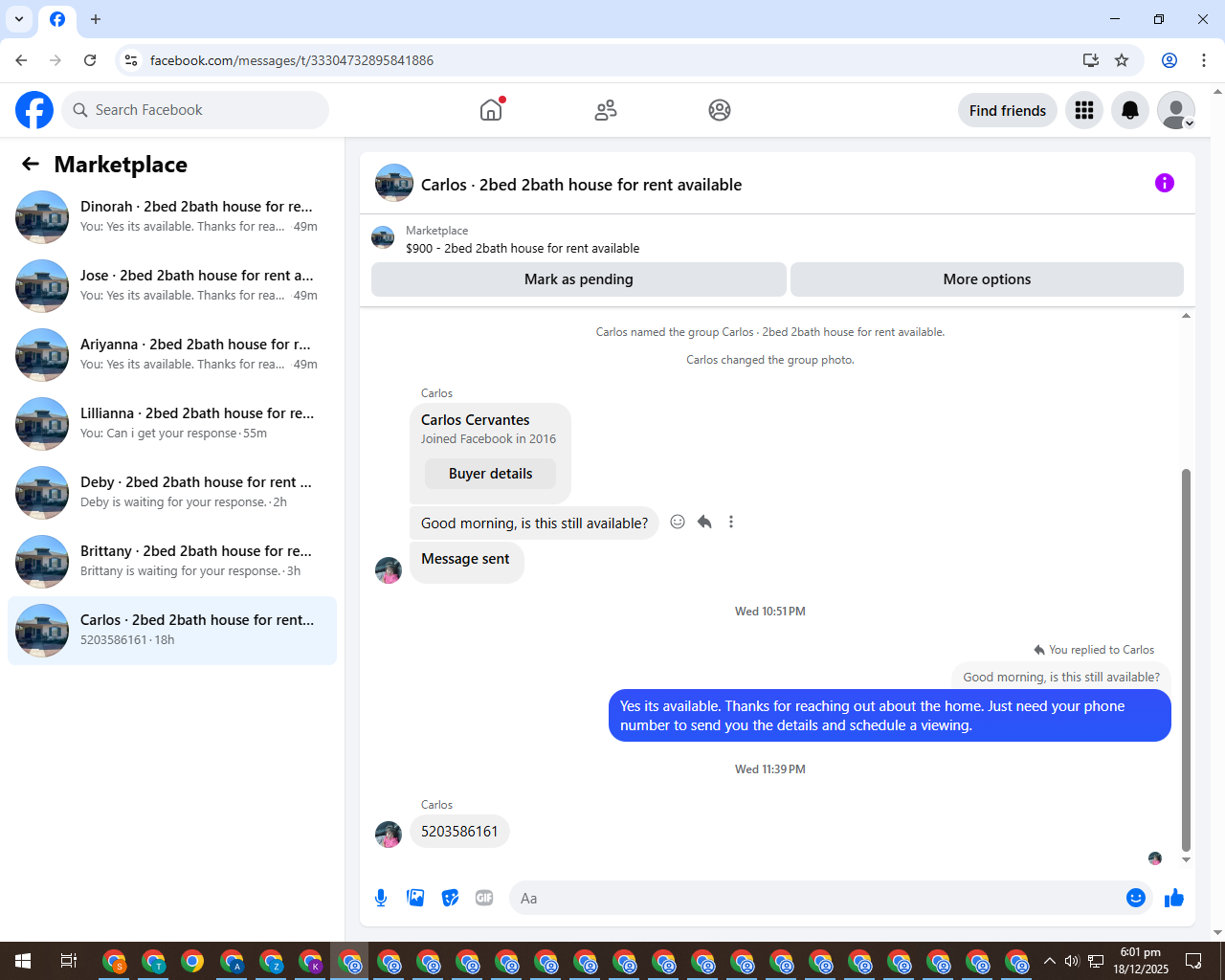Click the quoted reply 'Good morning, is this still available?'
1225x980 pixels.
[1061, 677]
